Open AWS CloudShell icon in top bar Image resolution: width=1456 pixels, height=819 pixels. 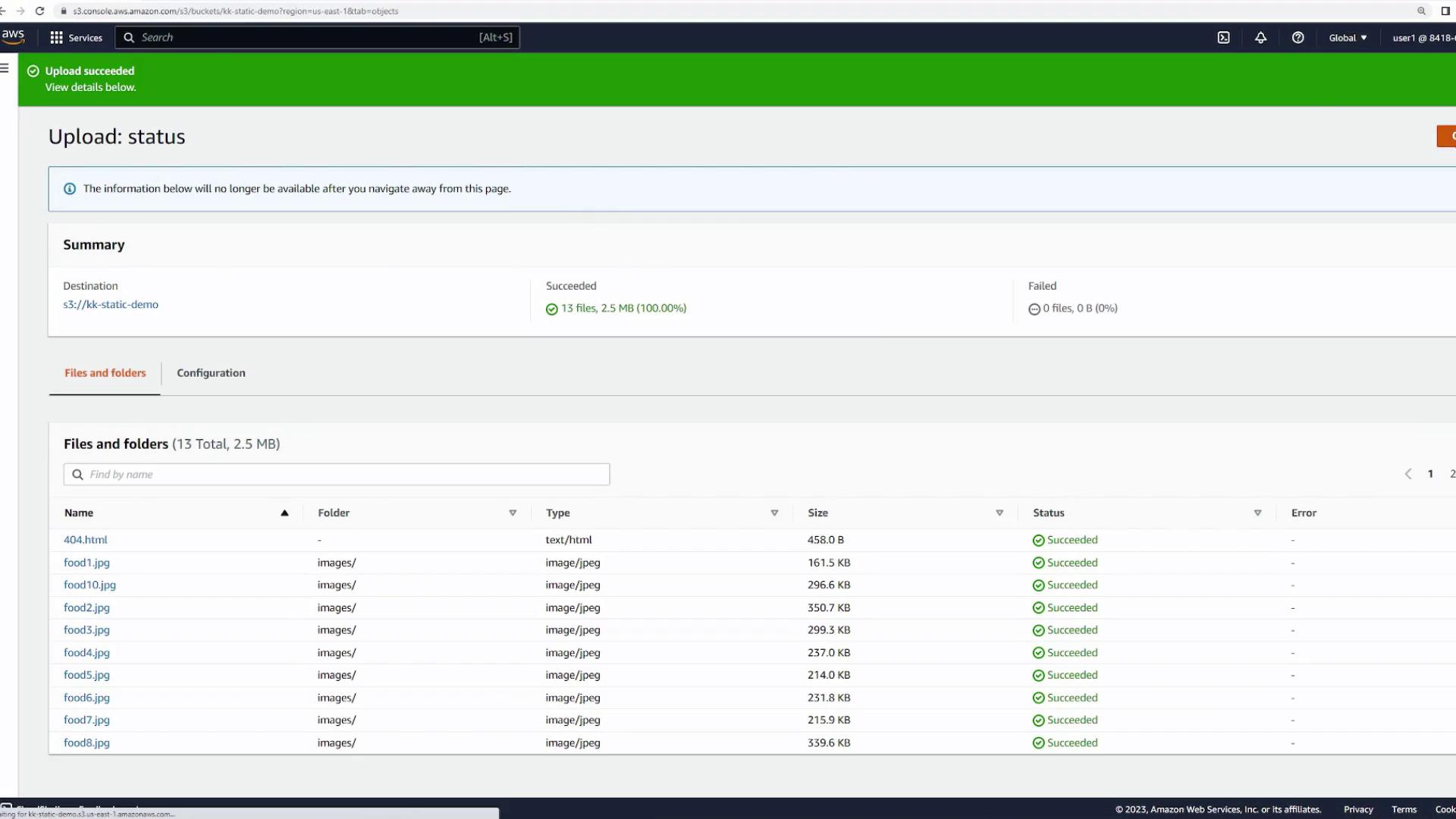[1223, 38]
